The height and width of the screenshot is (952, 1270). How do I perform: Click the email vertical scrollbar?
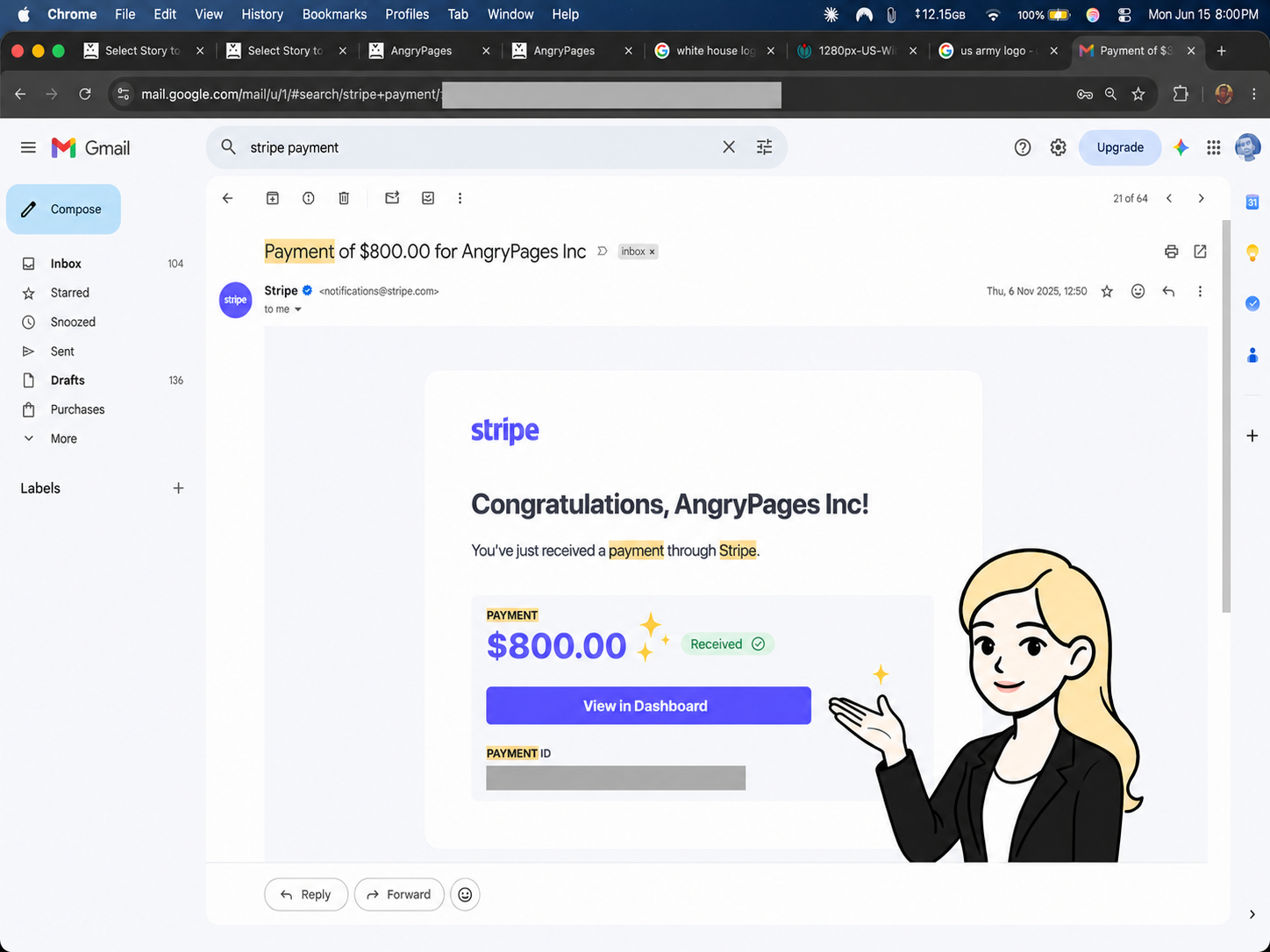(x=1226, y=416)
